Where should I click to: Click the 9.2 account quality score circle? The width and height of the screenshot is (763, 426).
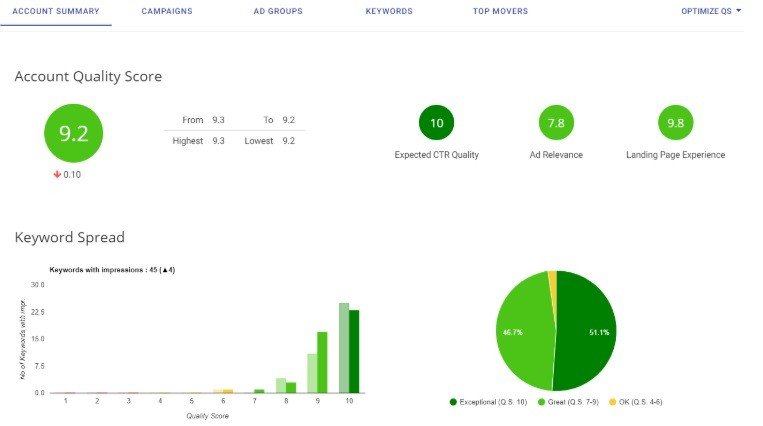coord(73,133)
